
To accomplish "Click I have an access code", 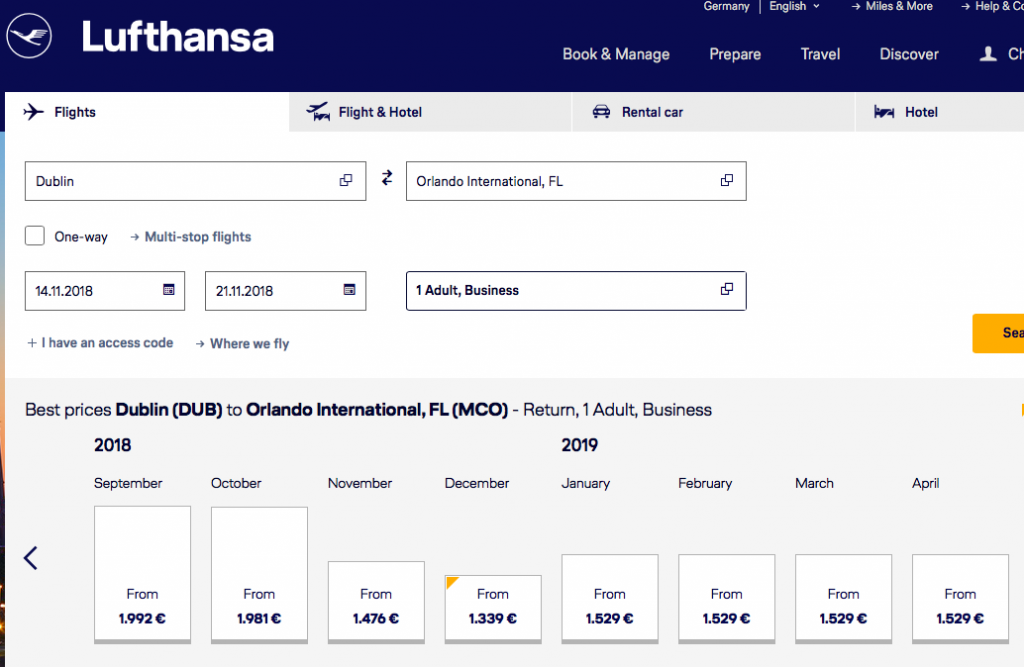I will tap(106, 343).
